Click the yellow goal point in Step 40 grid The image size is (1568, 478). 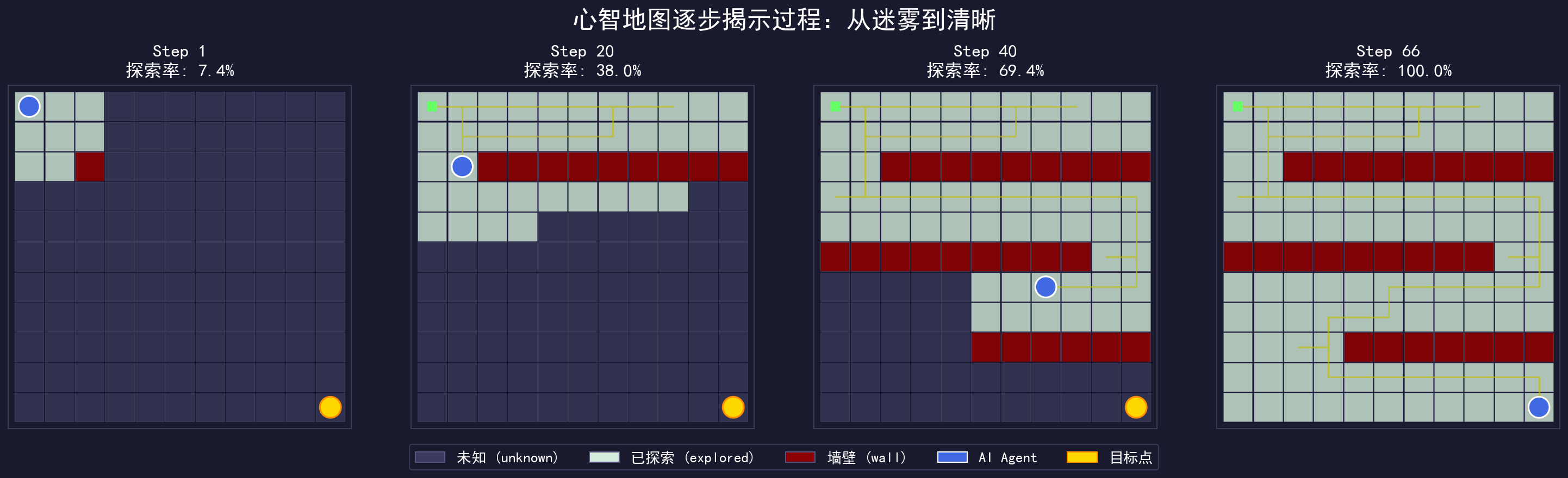coord(1136,407)
